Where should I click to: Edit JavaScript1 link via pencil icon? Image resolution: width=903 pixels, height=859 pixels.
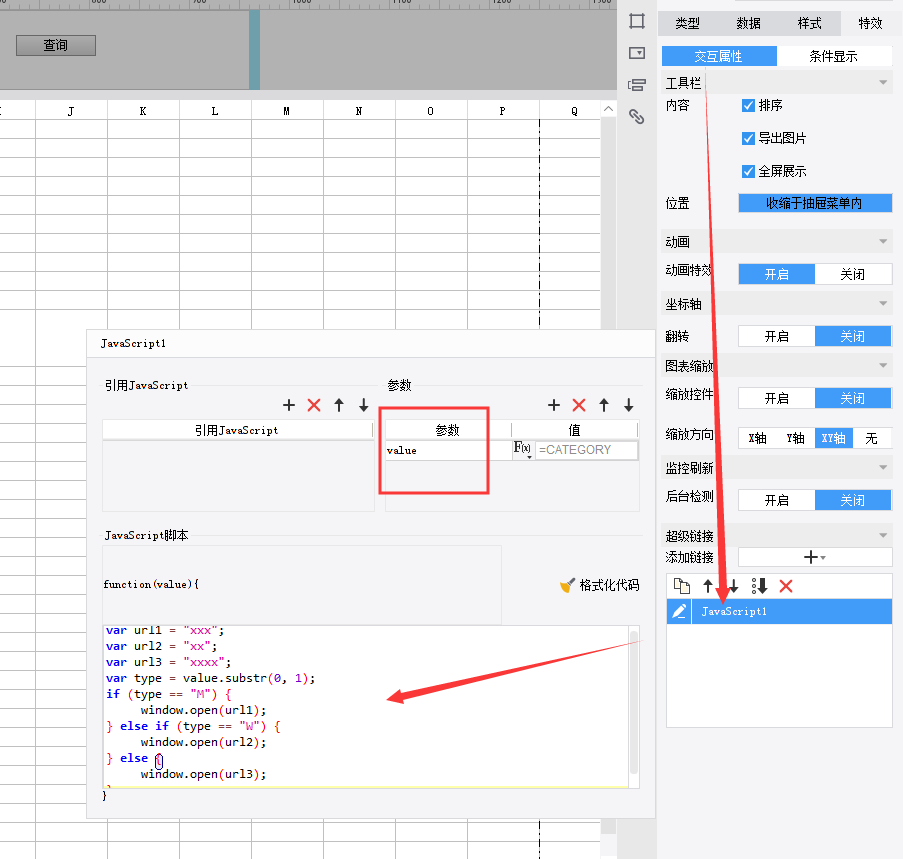point(679,611)
